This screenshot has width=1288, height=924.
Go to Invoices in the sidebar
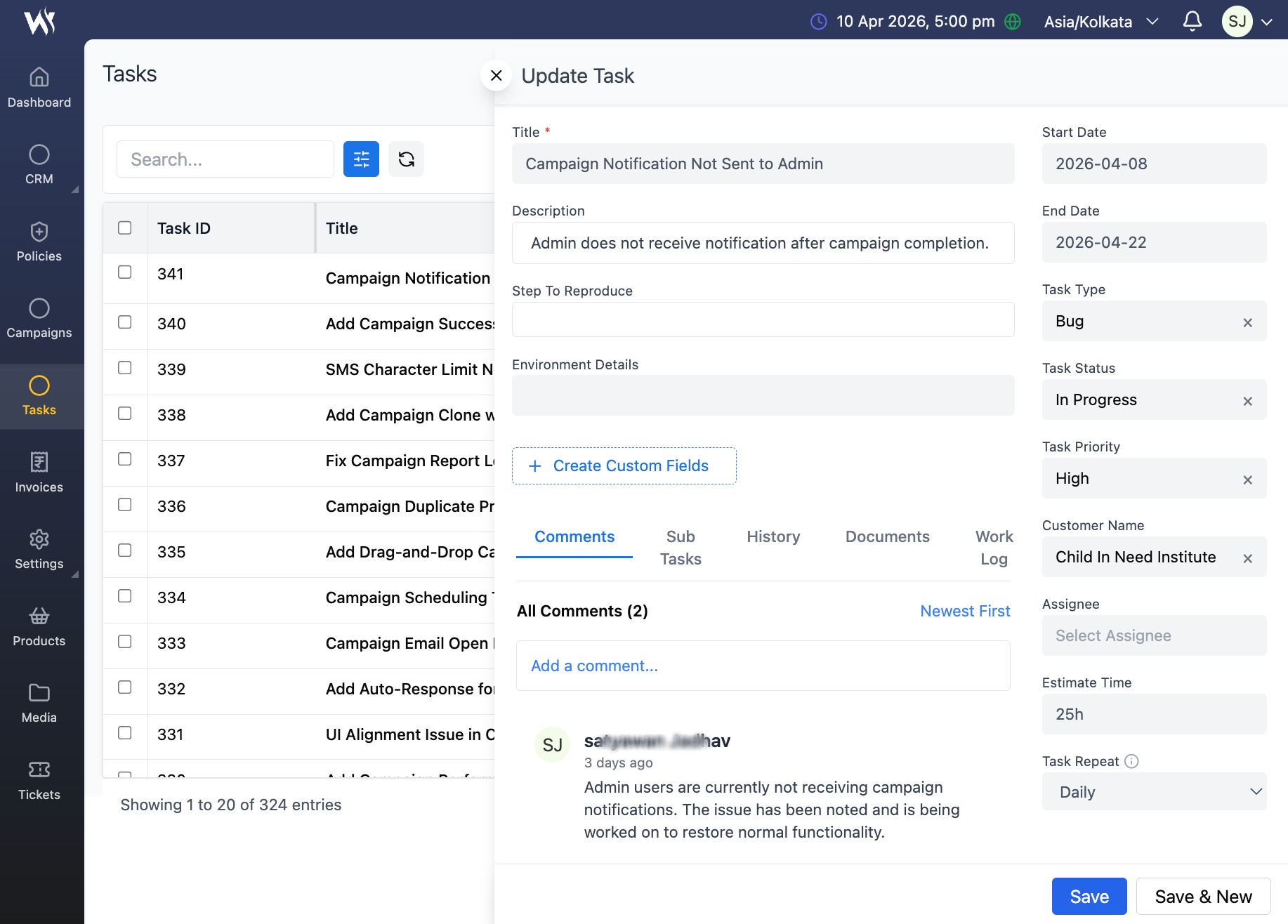[39, 473]
